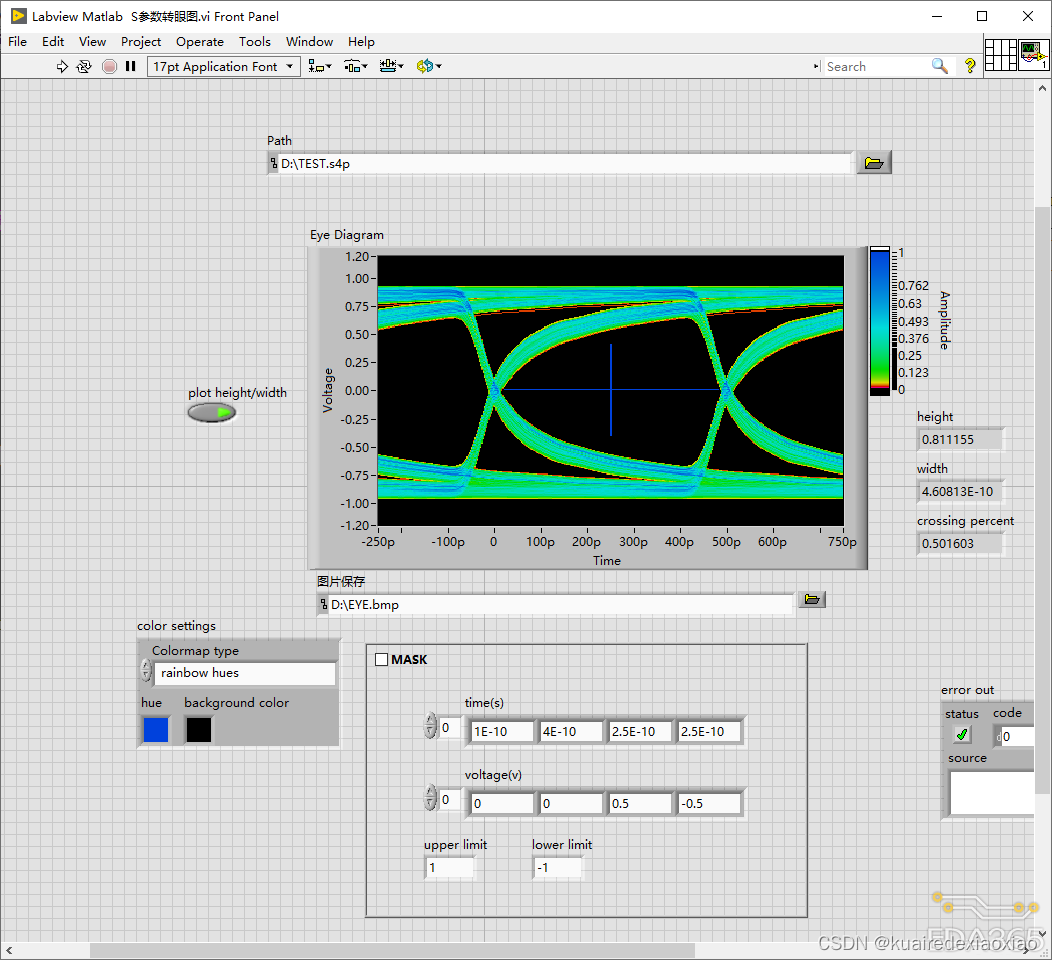
Task: Click the Run Continuously button
Action: (84, 66)
